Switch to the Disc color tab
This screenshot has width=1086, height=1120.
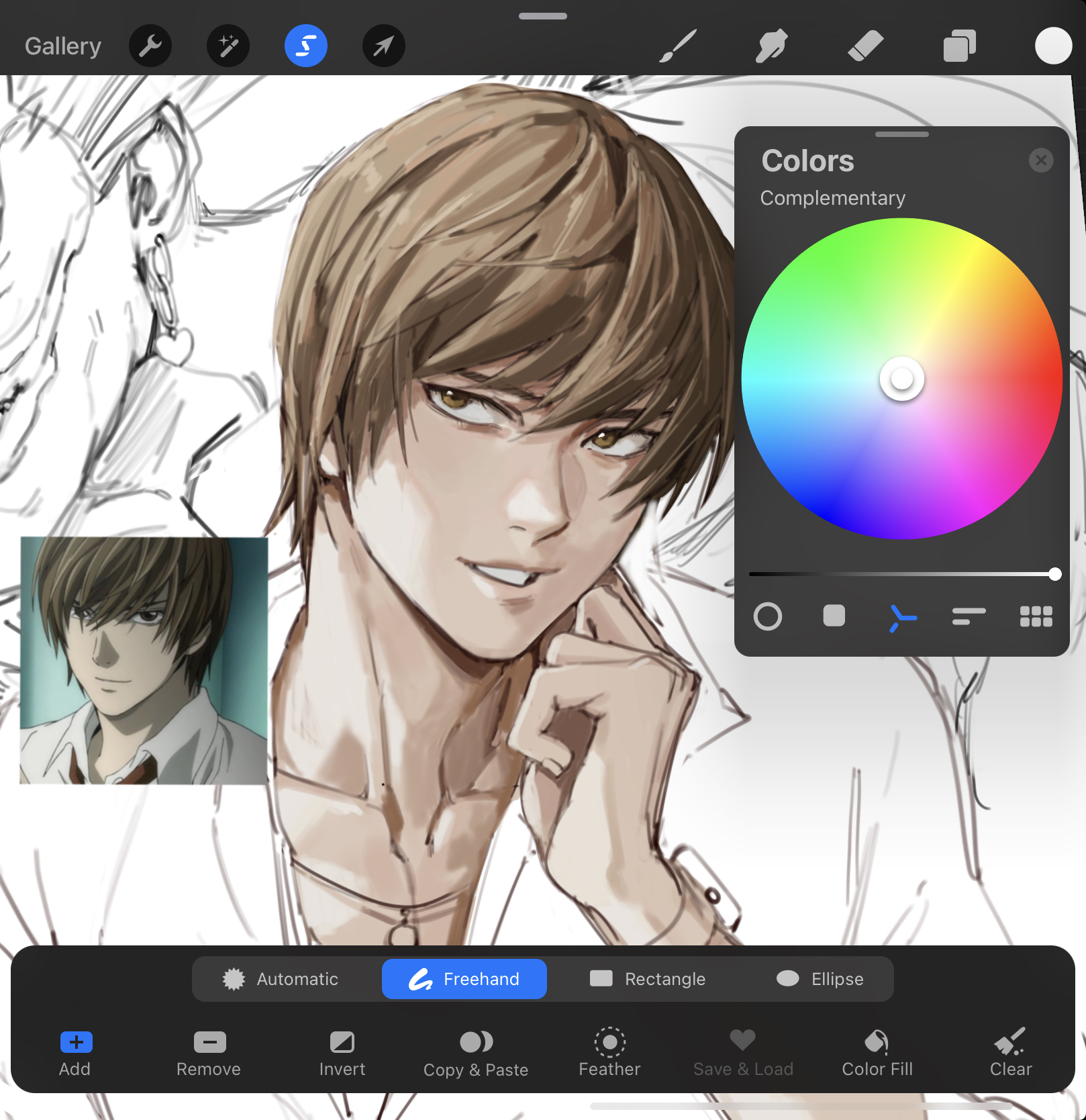768,616
